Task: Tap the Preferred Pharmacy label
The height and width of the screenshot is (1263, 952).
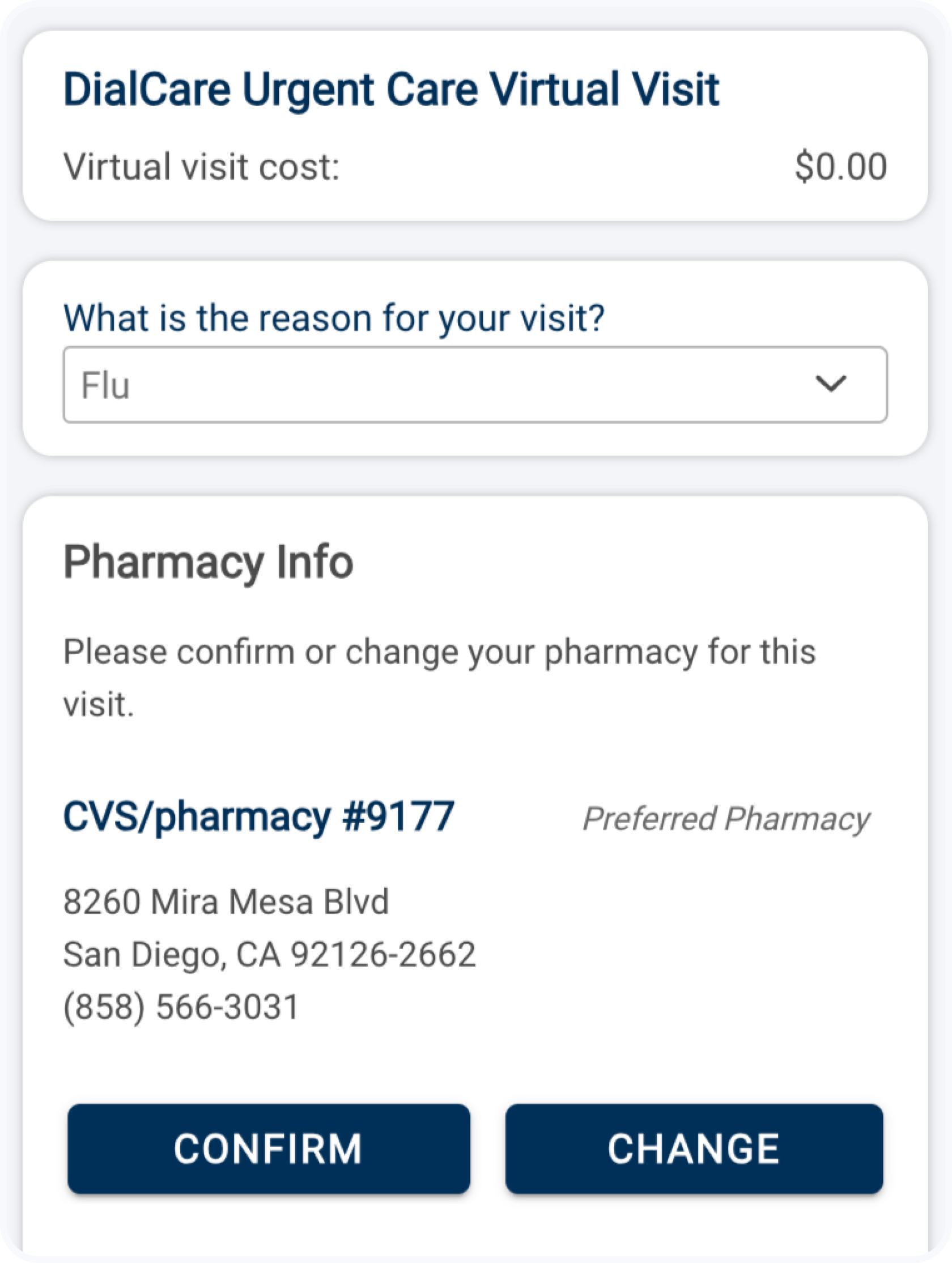Action: coord(726,819)
